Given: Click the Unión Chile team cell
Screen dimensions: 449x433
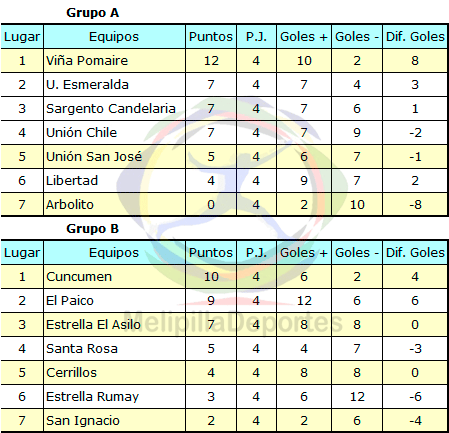Looking at the screenshot, I should 114,132.
